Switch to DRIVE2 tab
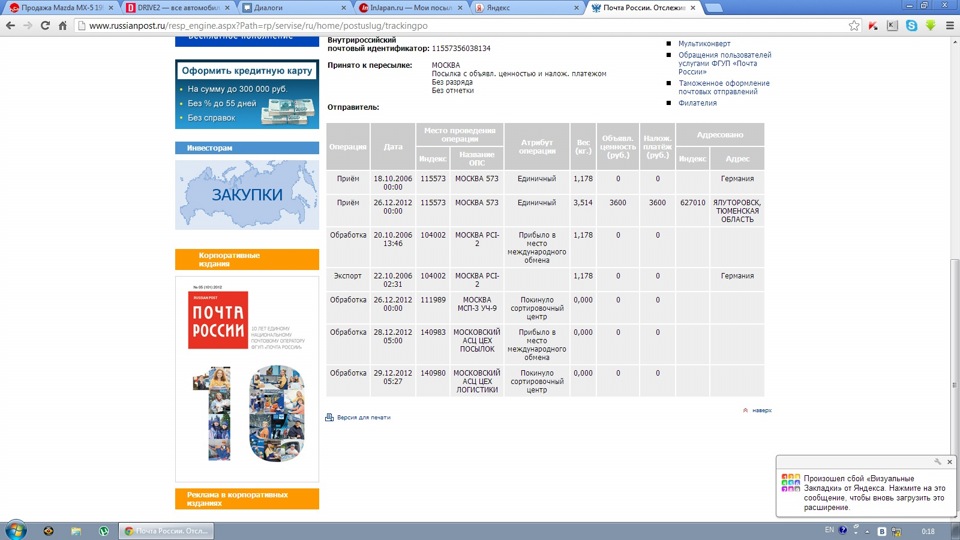 point(178,7)
